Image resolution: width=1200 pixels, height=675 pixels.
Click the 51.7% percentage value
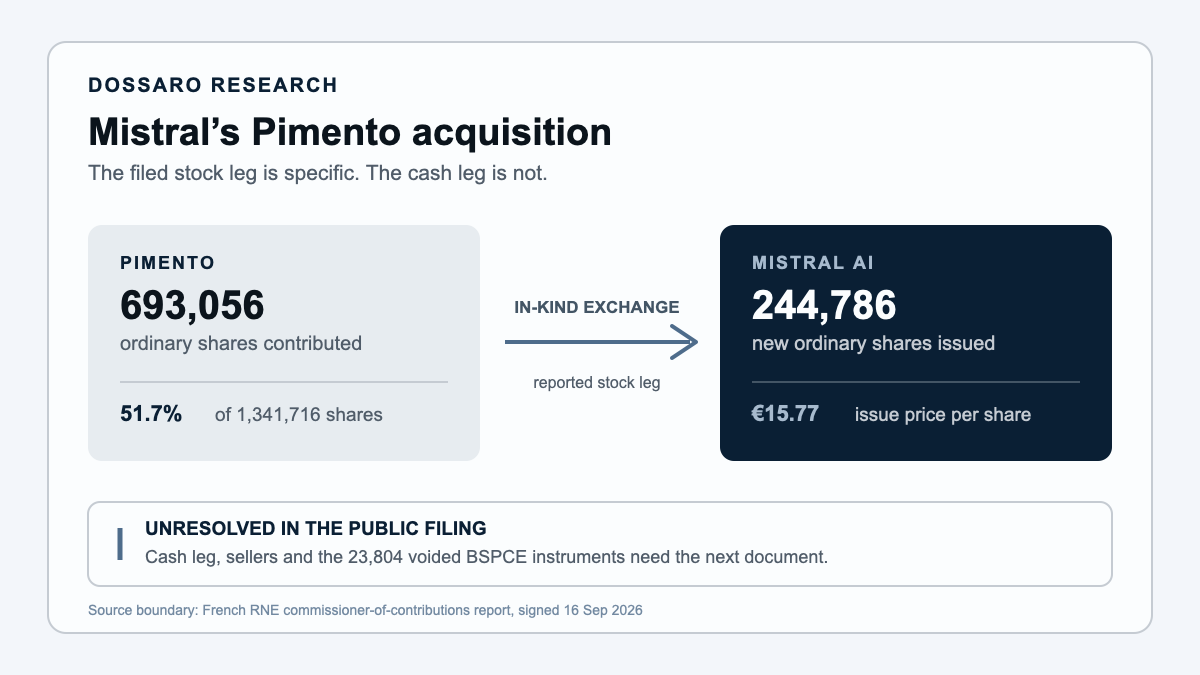[x=151, y=414]
